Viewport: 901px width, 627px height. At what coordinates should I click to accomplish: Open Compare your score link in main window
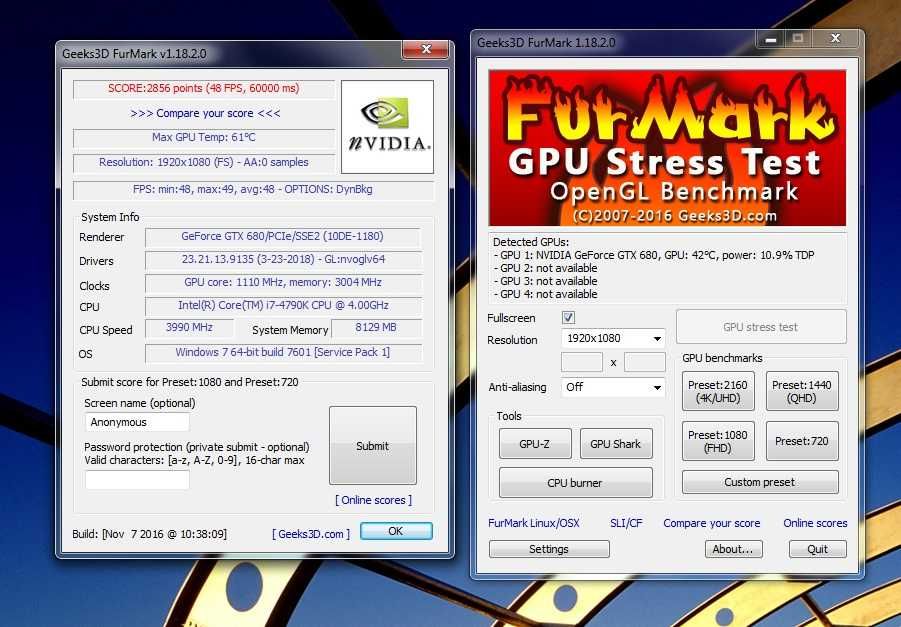[711, 523]
